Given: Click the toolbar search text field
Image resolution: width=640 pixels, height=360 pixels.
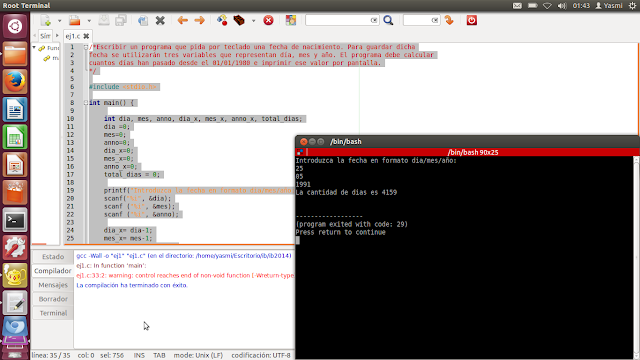Looking at the screenshot, I should (338, 20).
